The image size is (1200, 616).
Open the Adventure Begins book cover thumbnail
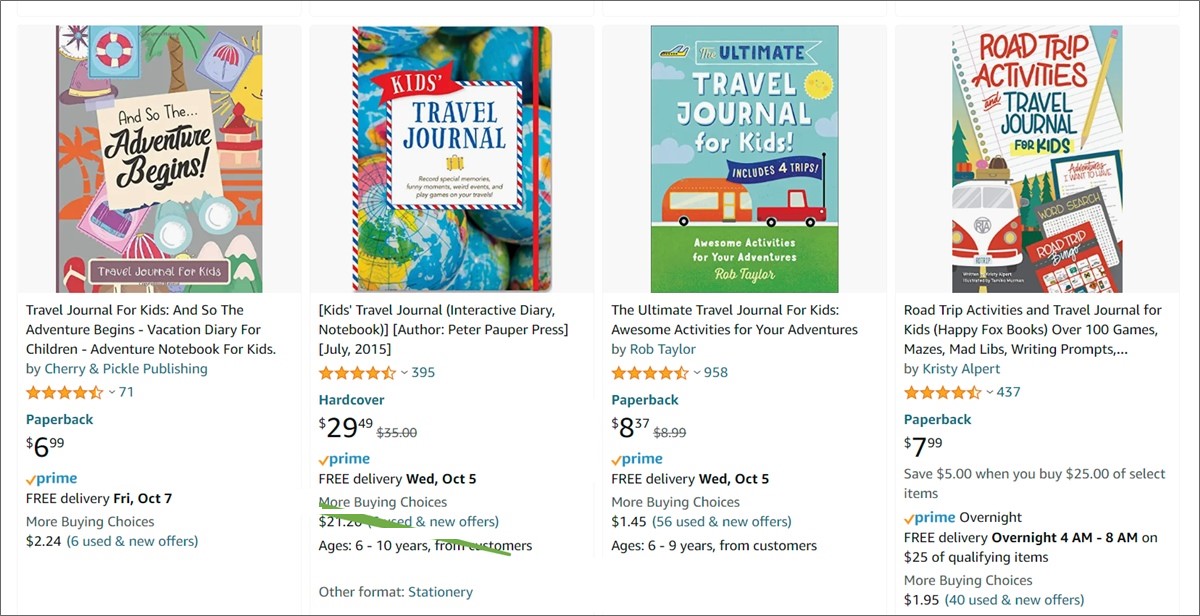click(159, 159)
